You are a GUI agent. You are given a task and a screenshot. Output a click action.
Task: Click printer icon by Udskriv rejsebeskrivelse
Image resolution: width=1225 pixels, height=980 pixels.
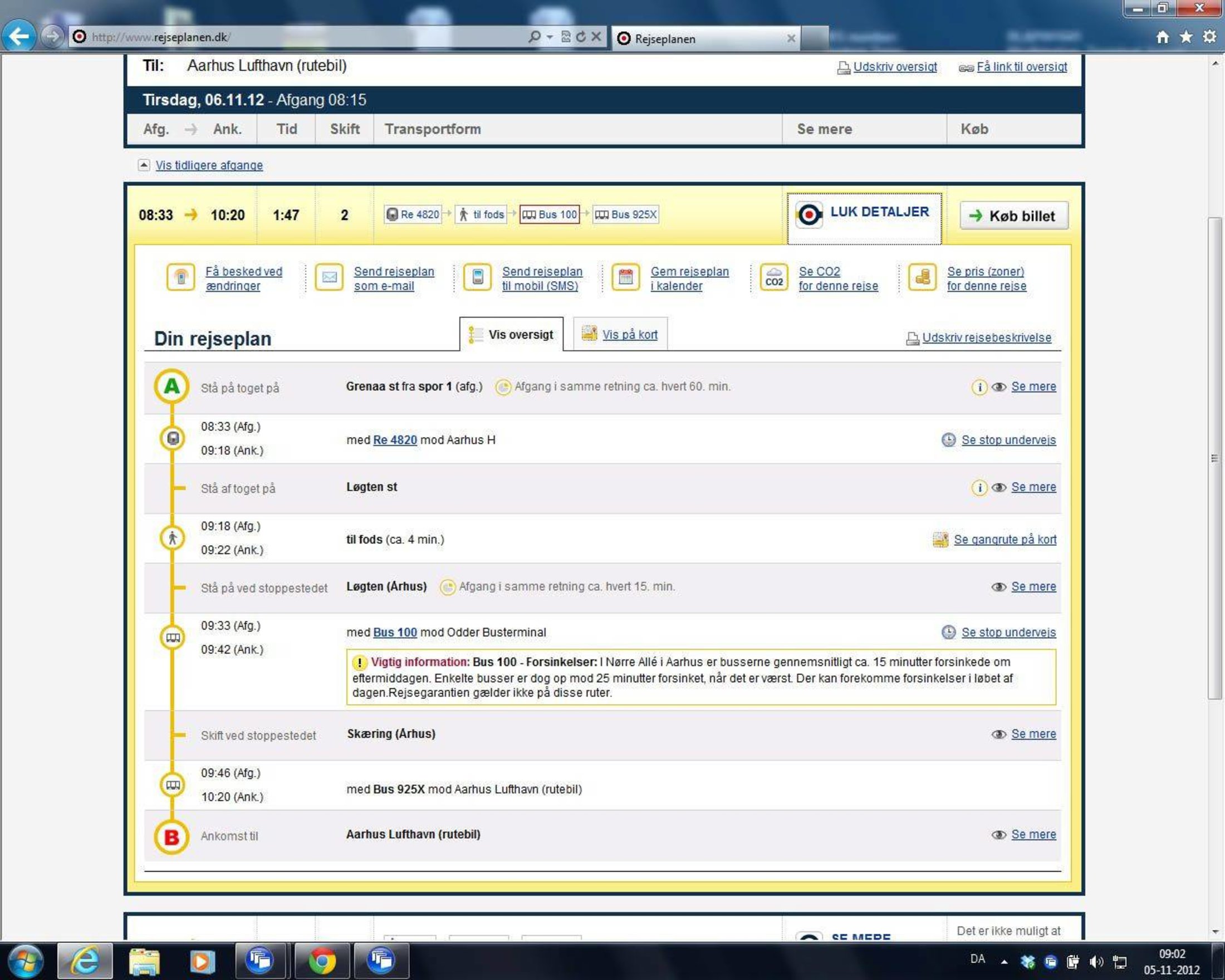tap(913, 339)
